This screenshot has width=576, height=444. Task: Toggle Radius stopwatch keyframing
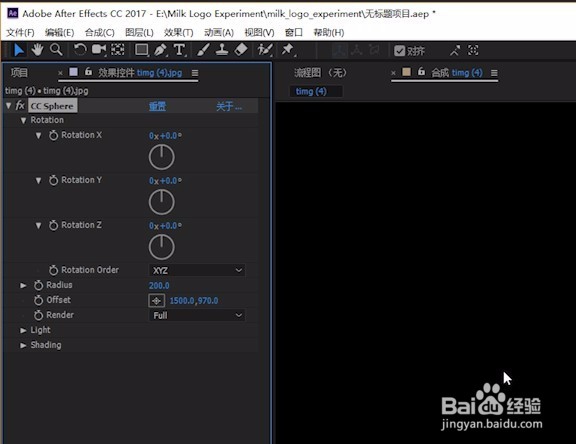38,285
